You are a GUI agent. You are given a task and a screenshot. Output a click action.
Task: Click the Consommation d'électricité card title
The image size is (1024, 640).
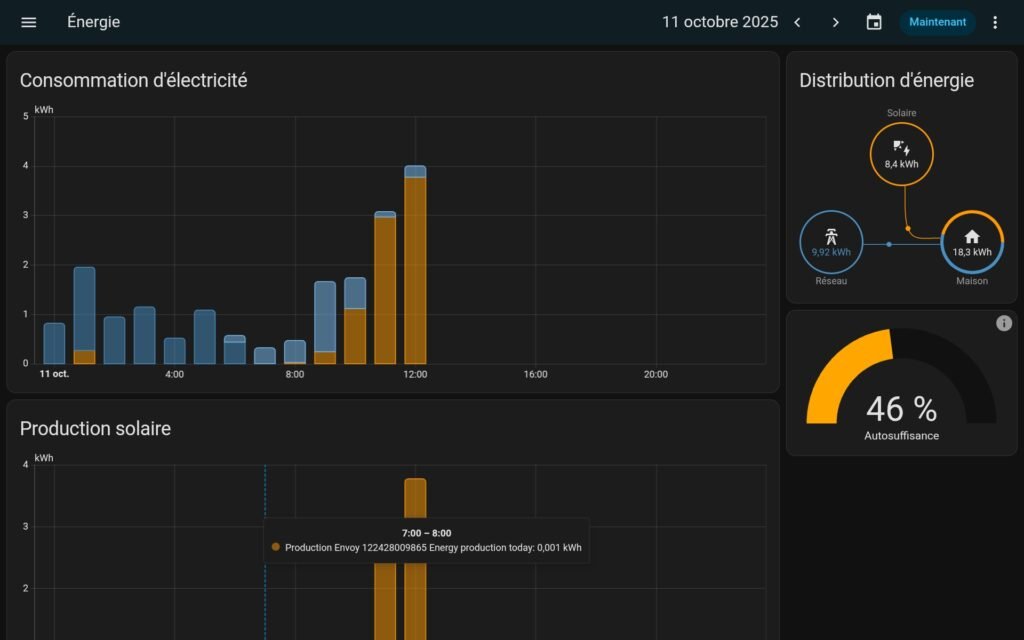pyautogui.click(x=133, y=81)
